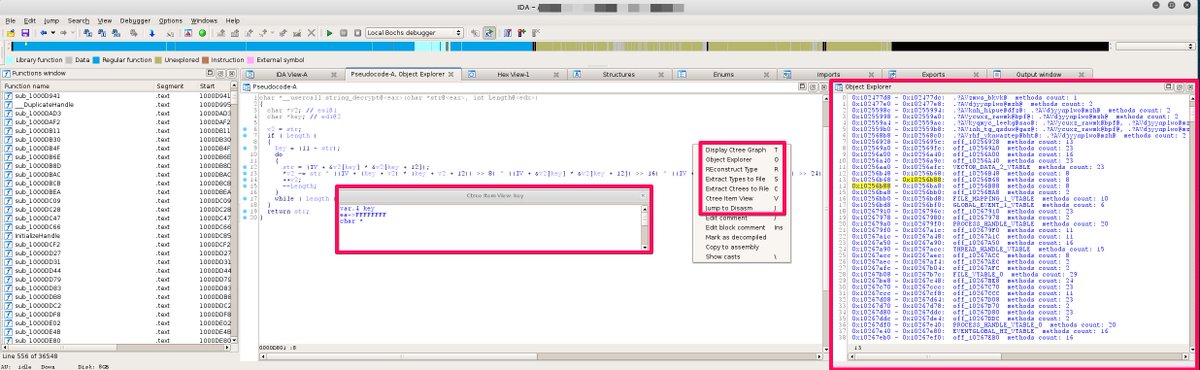Open the Options menu
Viewport: 1200px width, 370px height.
point(170,20)
